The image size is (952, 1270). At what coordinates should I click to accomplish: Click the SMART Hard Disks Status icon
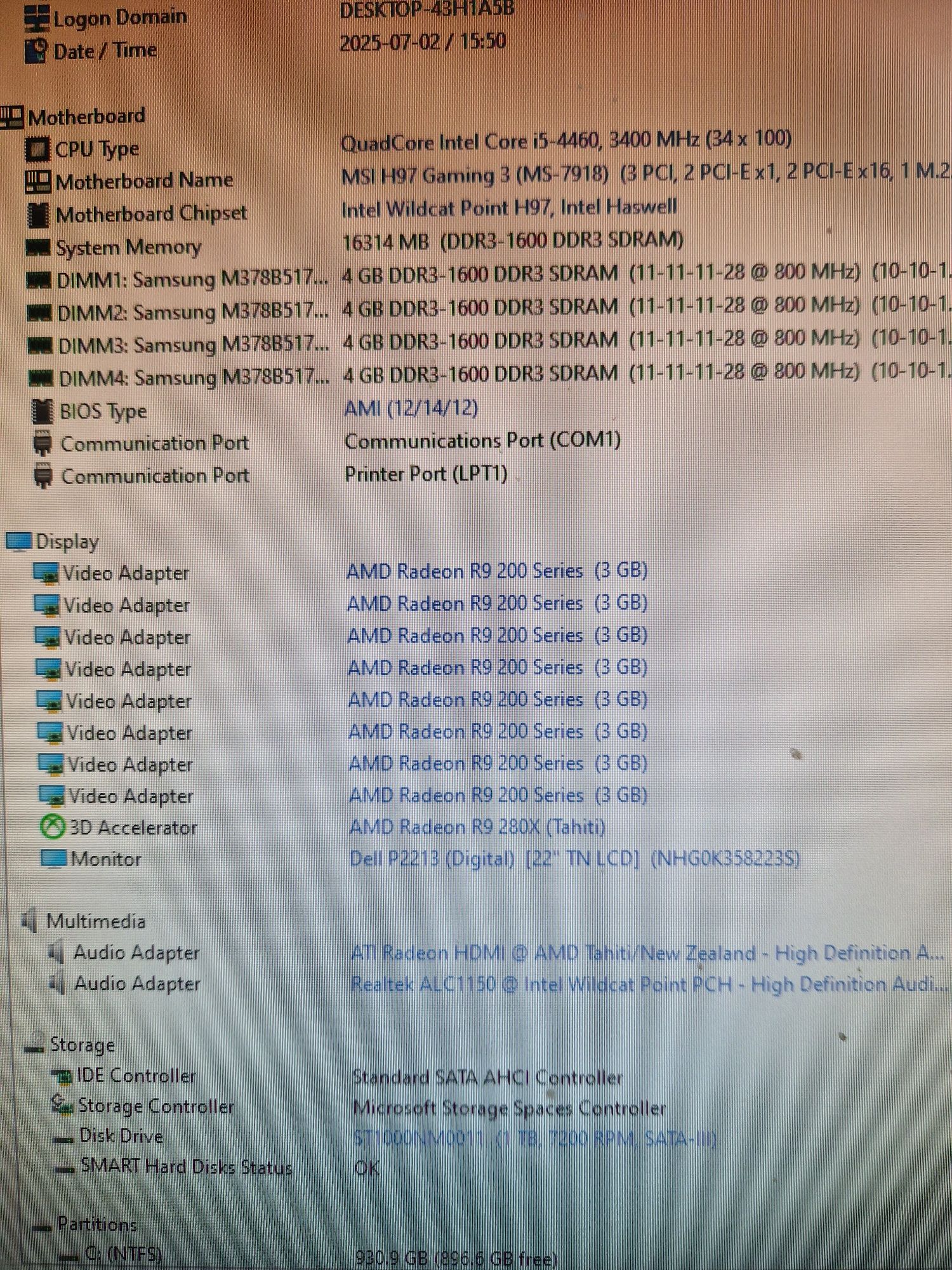(x=65, y=1168)
